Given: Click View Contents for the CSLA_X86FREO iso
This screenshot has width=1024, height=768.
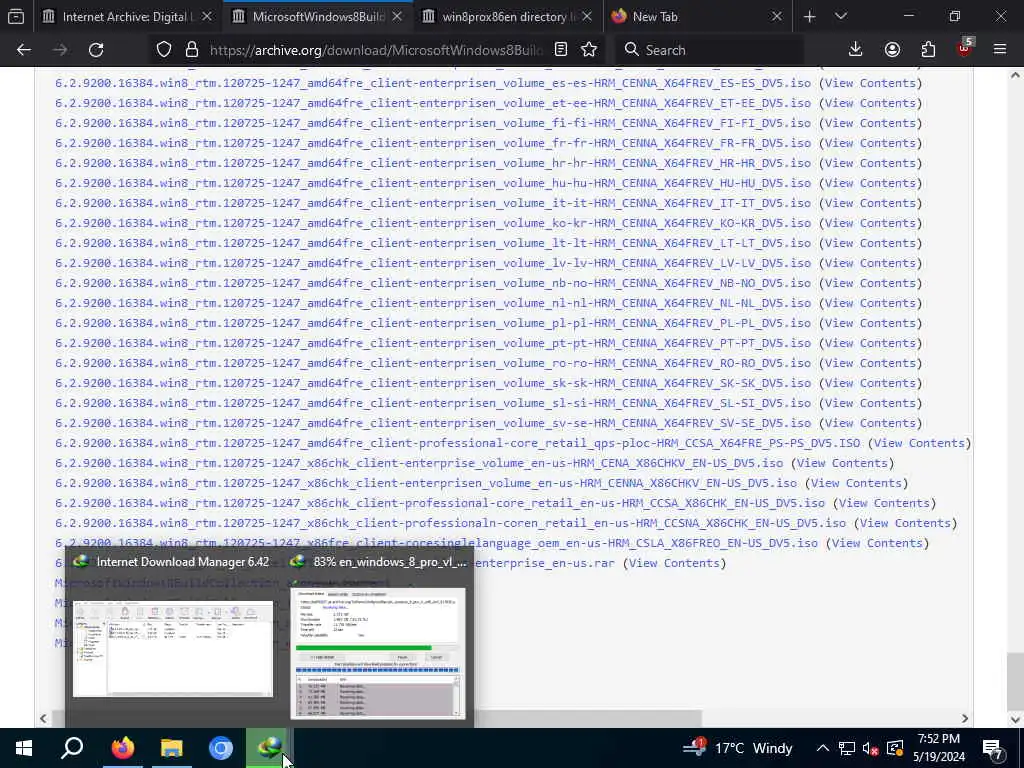Looking at the screenshot, I should pos(877,543).
